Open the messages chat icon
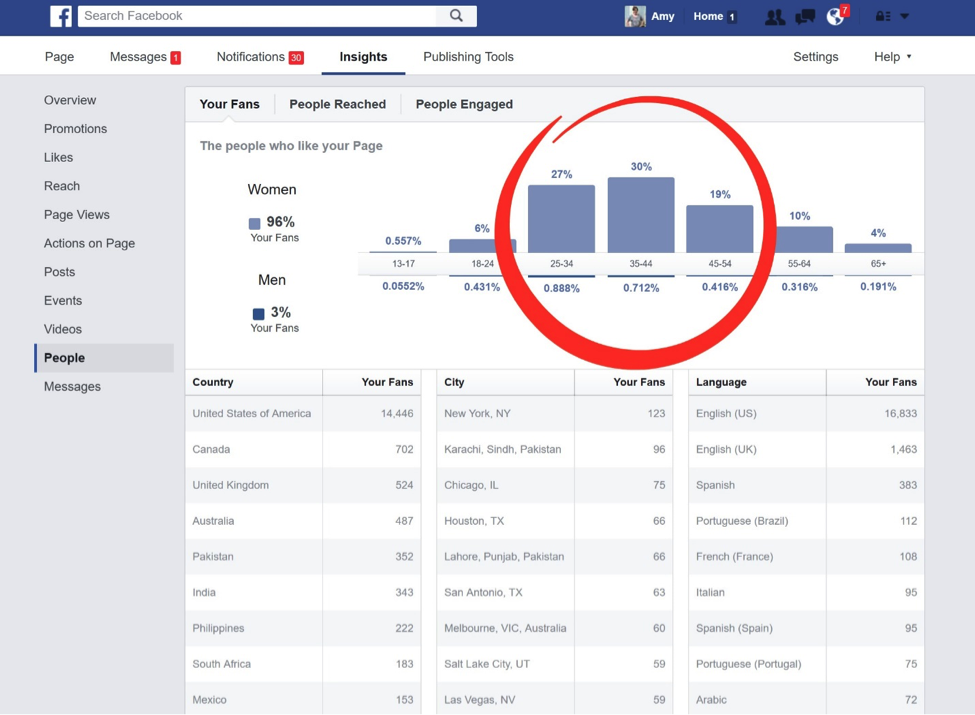This screenshot has width=975, height=715. (805, 17)
